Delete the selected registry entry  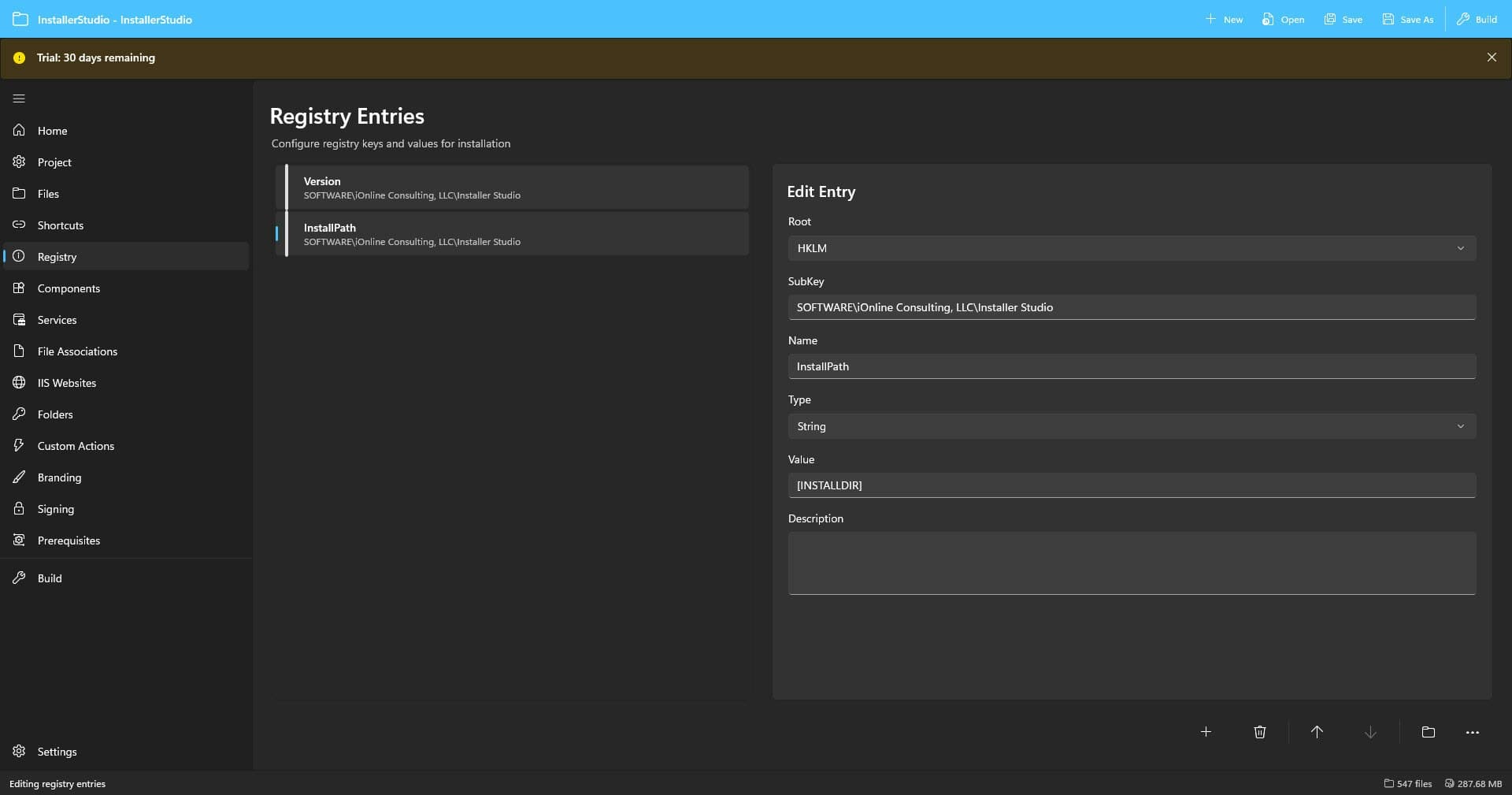pos(1259,732)
